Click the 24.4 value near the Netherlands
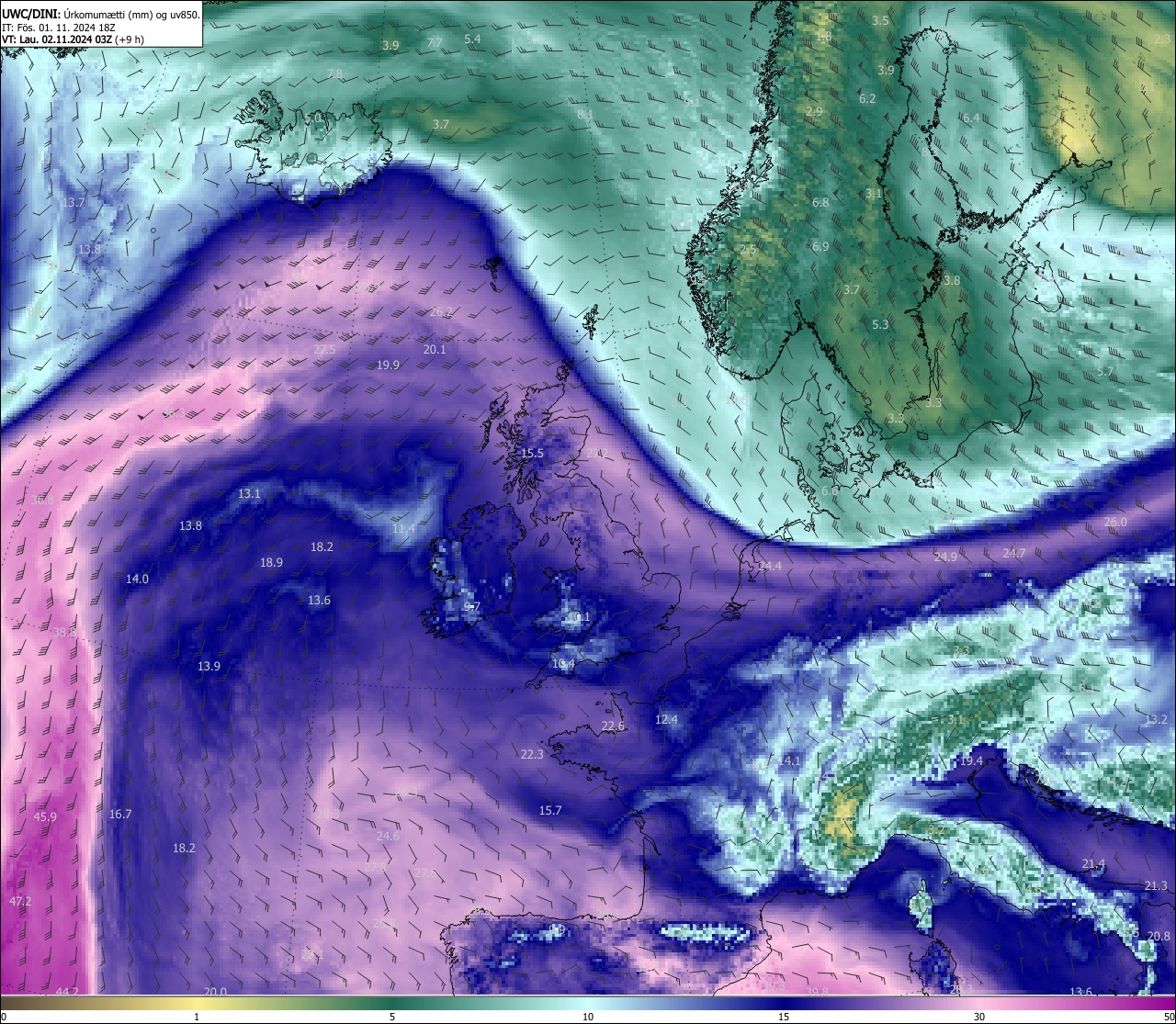Image resolution: width=1176 pixels, height=1024 pixels. click(x=770, y=567)
